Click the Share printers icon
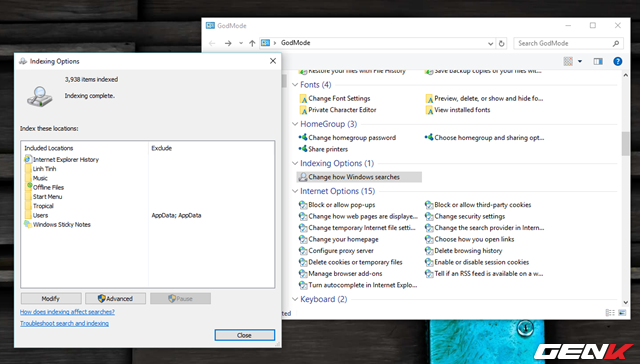 tap(303, 149)
